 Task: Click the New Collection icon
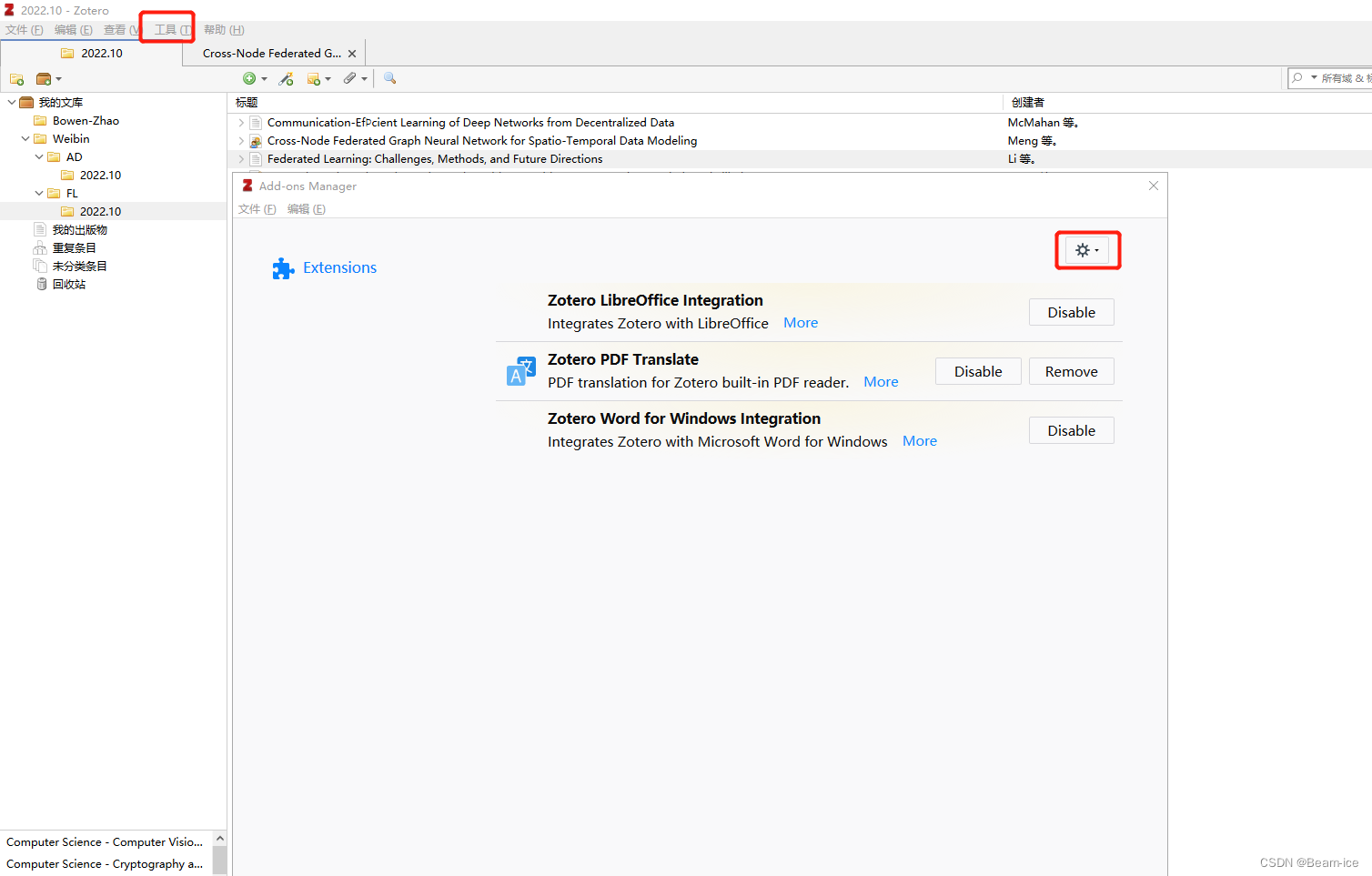click(16, 79)
